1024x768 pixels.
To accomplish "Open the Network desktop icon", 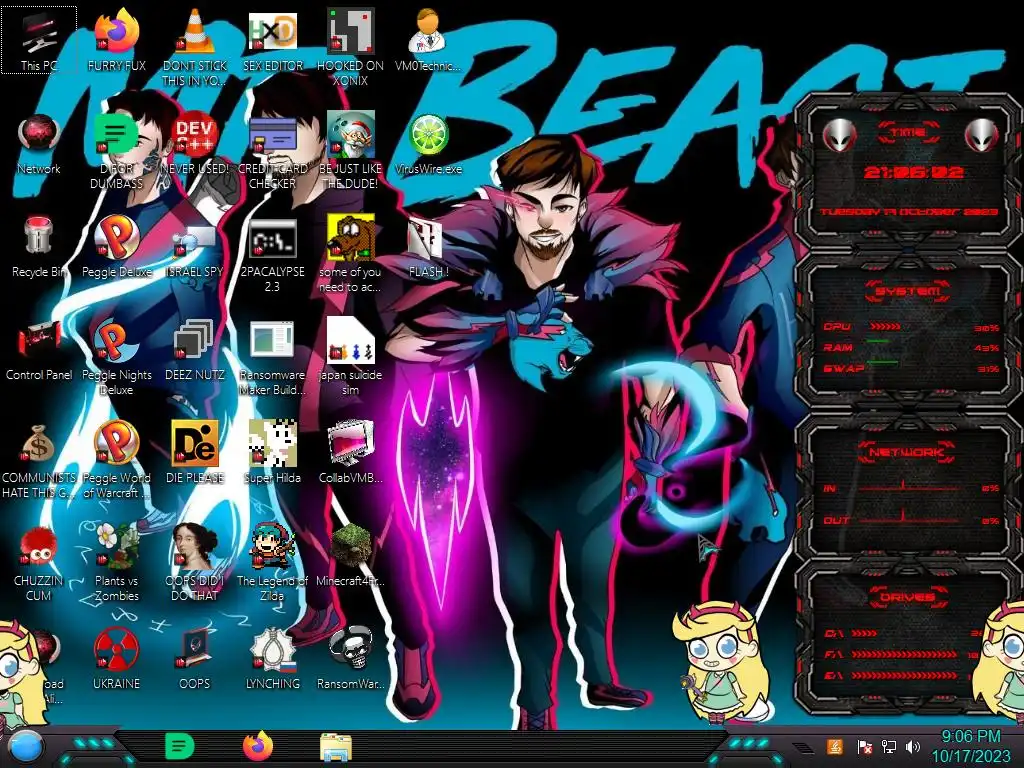I will (x=39, y=144).
